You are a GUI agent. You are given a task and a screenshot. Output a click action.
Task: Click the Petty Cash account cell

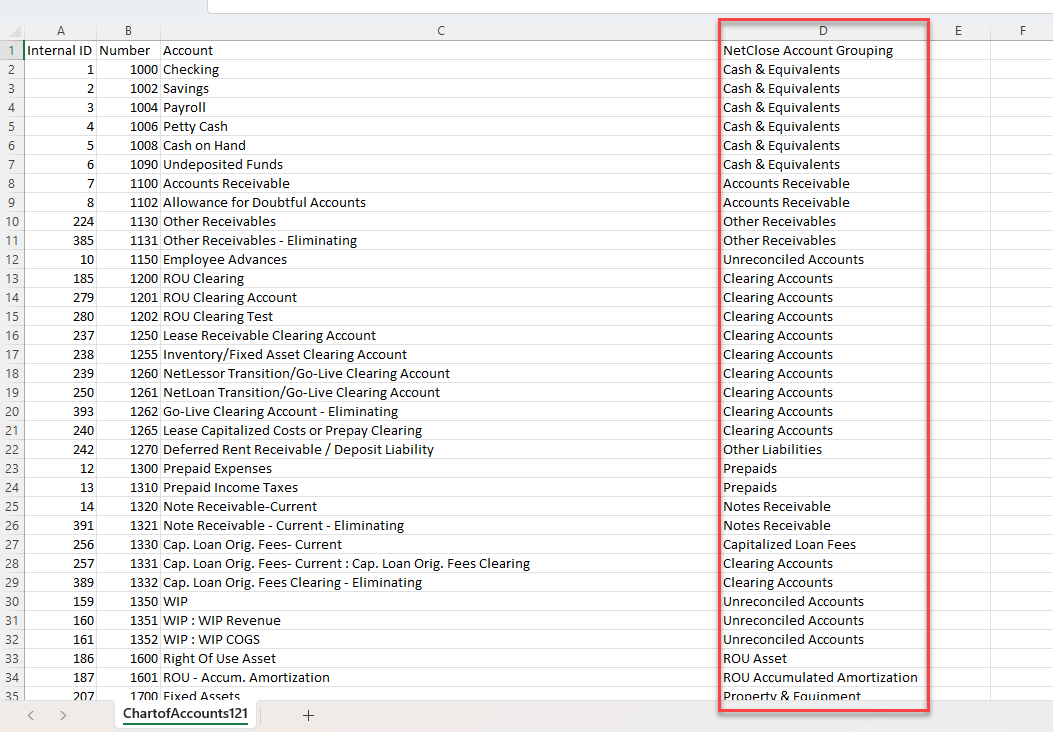point(195,127)
